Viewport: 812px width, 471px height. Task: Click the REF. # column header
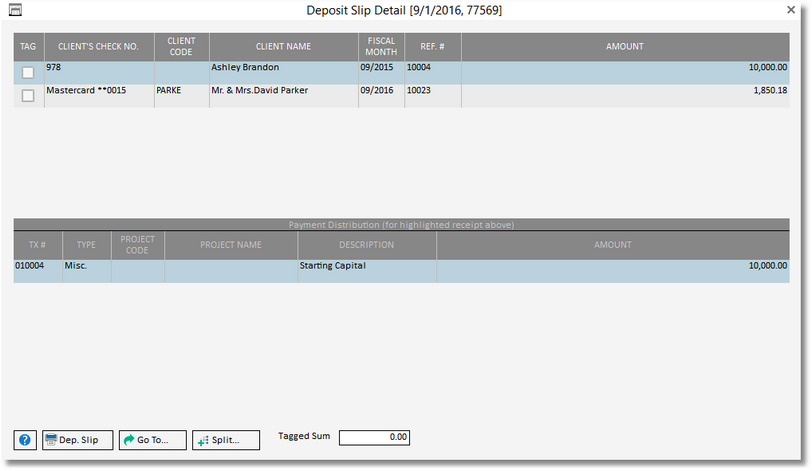coord(432,47)
